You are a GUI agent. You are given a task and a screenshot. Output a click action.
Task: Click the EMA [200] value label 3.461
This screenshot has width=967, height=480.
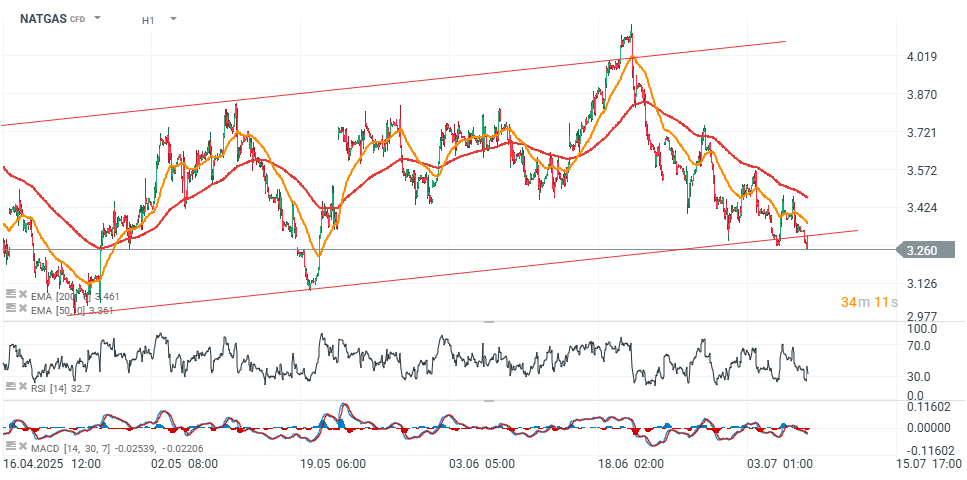click(107, 297)
